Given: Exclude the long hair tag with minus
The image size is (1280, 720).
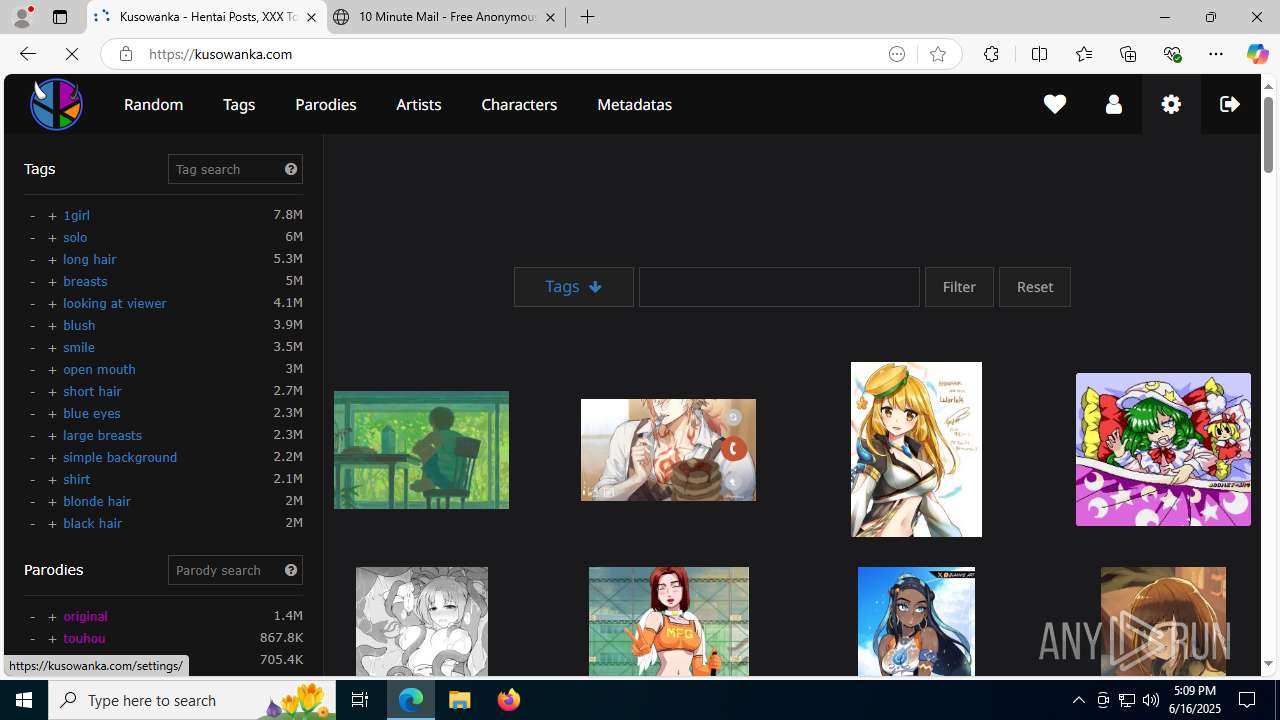Looking at the screenshot, I should tap(32, 259).
